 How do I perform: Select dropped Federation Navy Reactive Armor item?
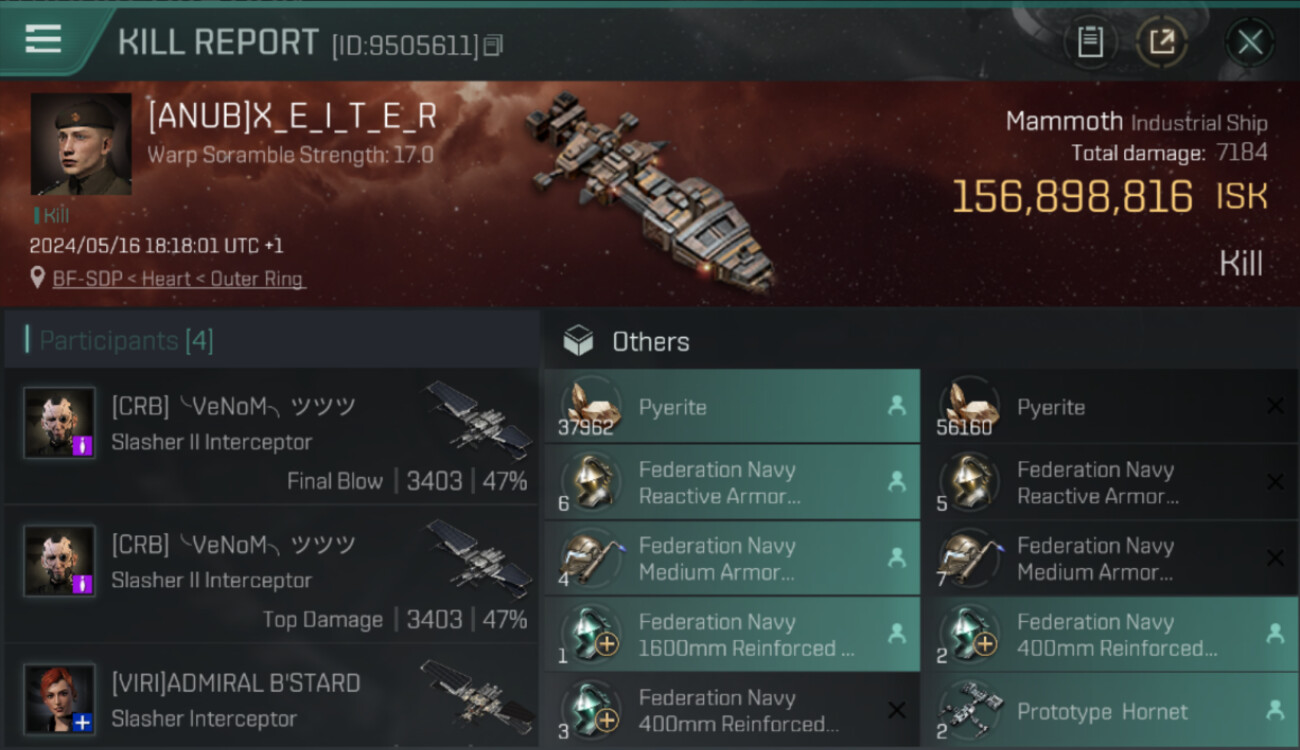[731, 483]
